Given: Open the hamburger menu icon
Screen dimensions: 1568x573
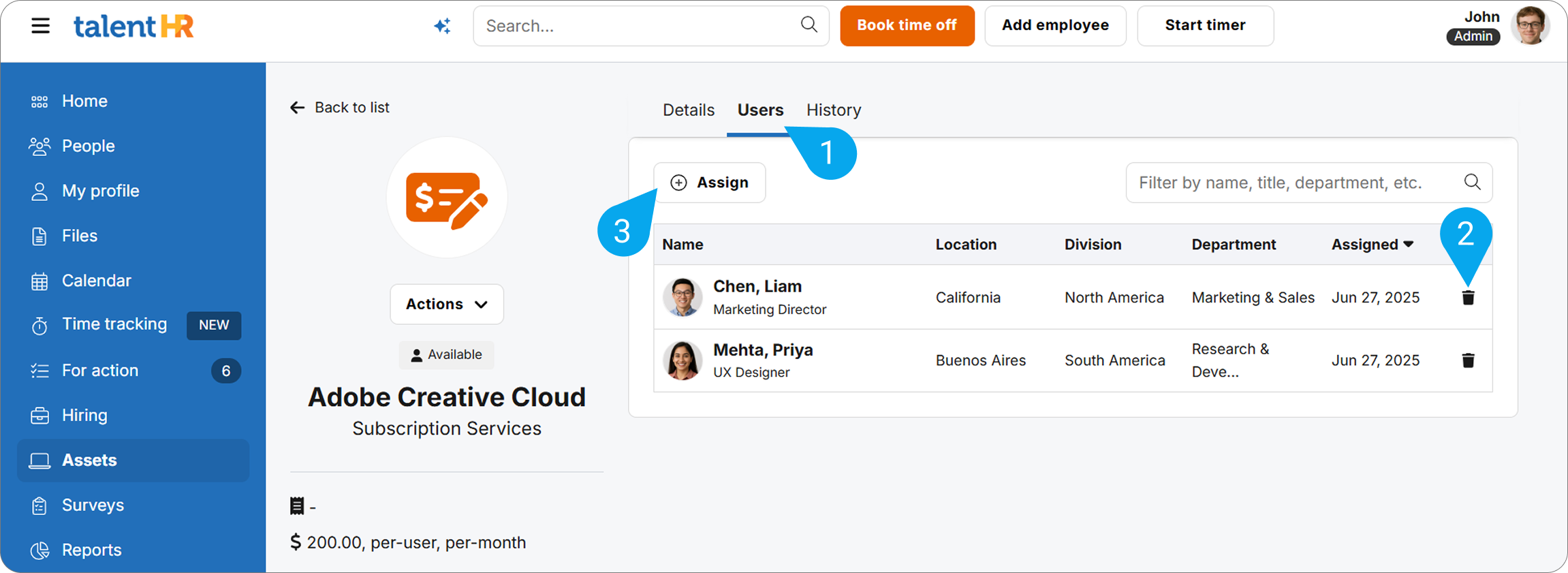Looking at the screenshot, I should (40, 26).
